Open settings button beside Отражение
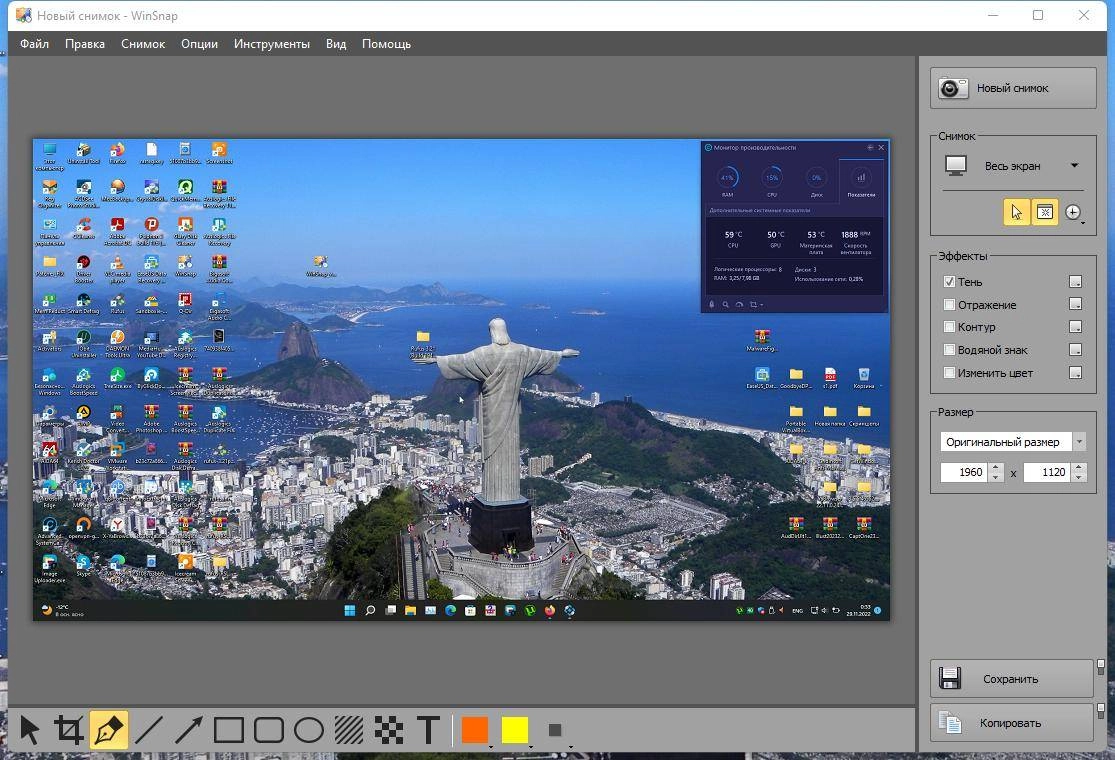Screen dimensions: 1115x760 pyautogui.click(x=1075, y=304)
